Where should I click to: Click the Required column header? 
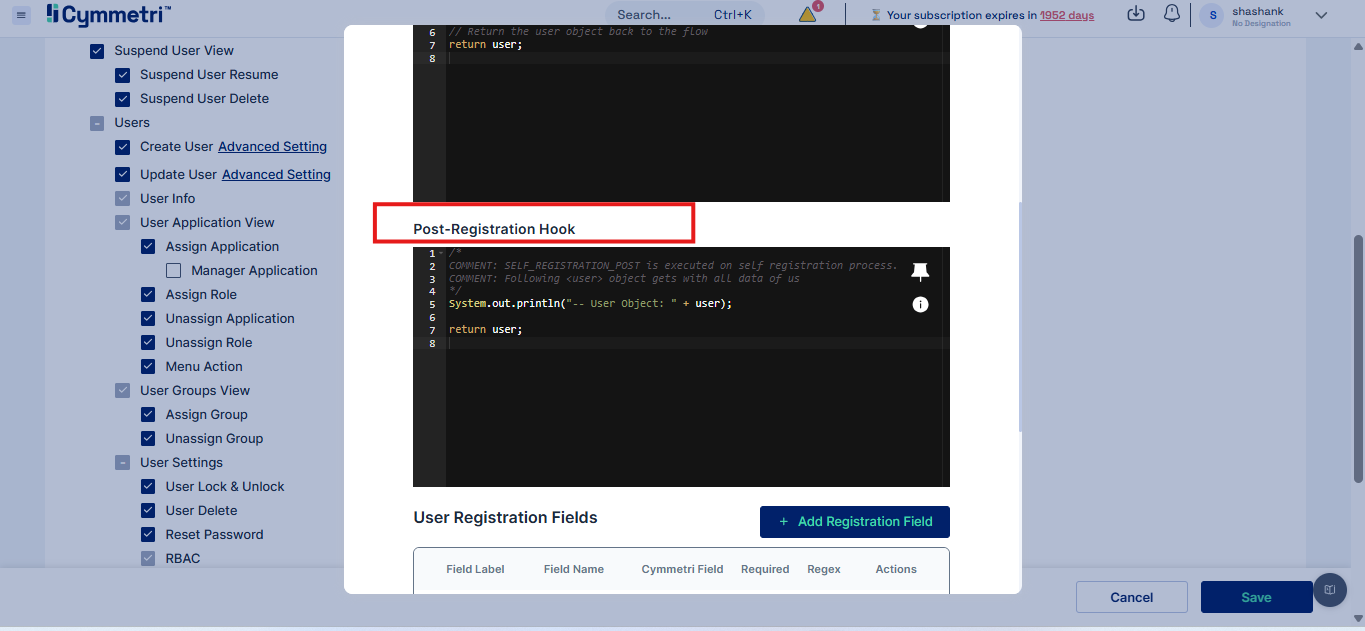(x=765, y=569)
